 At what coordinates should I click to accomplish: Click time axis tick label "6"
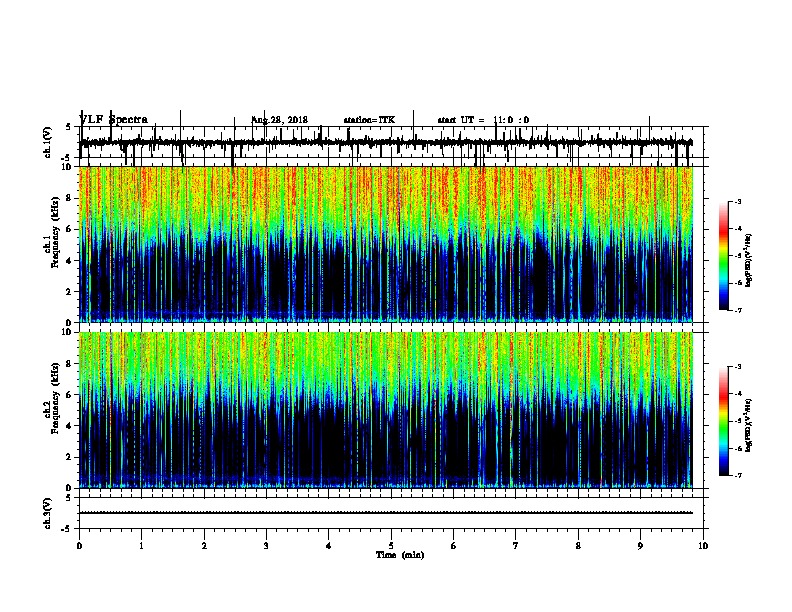pos(453,546)
